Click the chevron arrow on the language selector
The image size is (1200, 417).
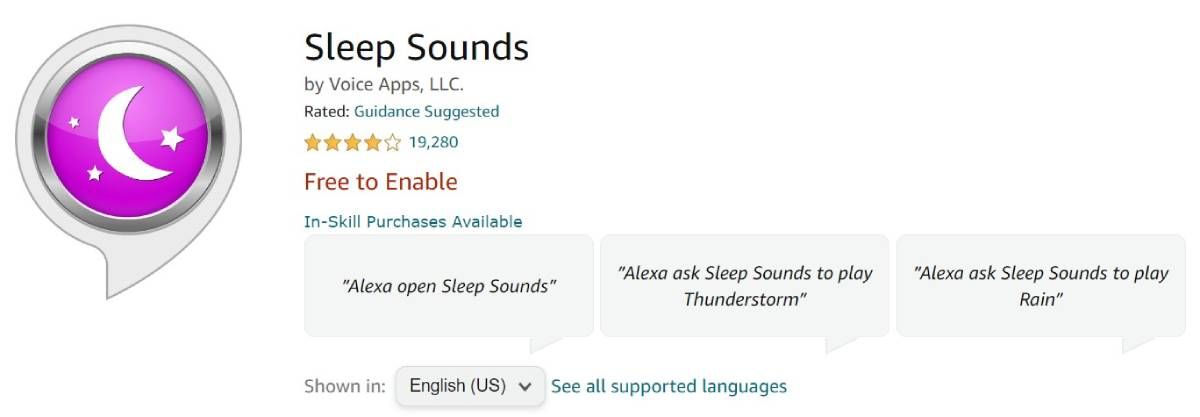(525, 386)
